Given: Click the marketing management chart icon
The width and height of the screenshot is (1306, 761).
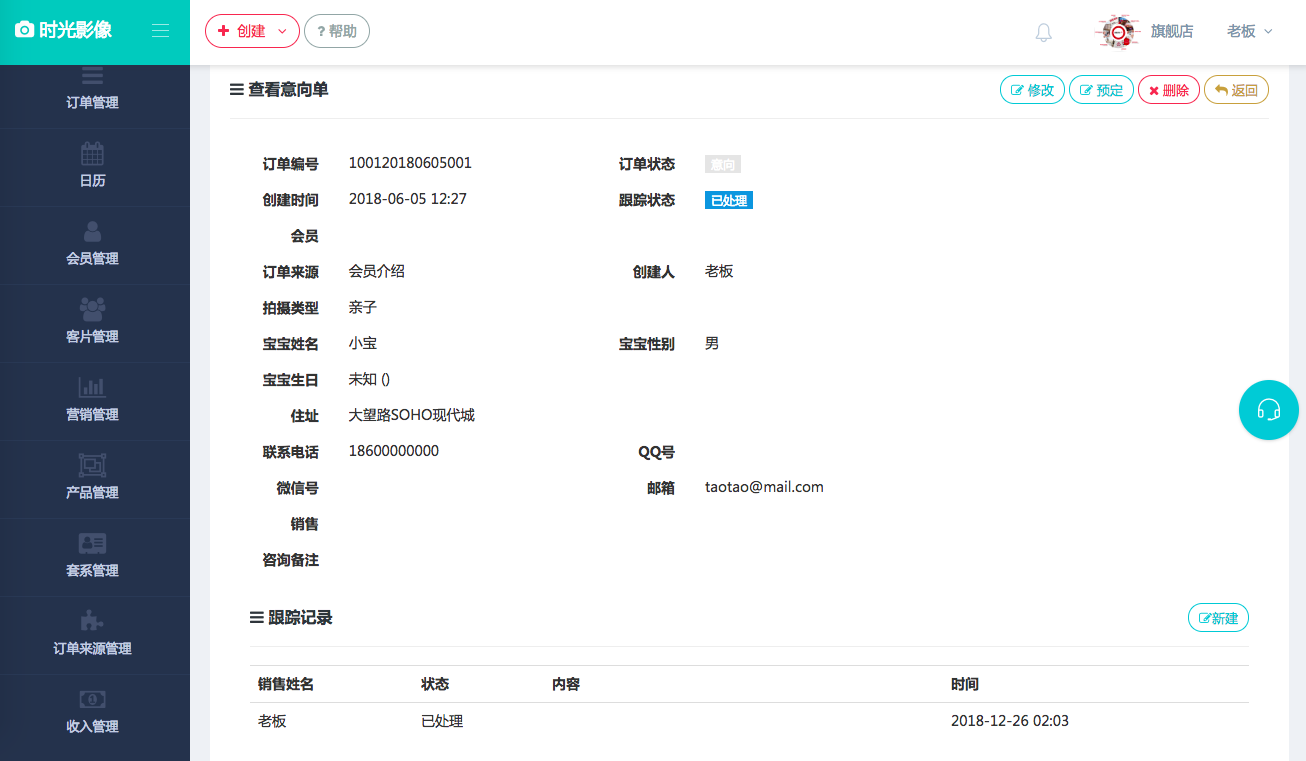Looking at the screenshot, I should 92,388.
